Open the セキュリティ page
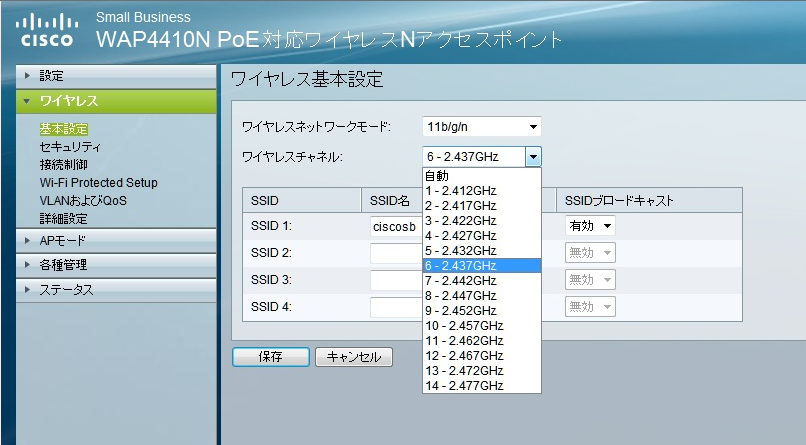The image size is (806, 445). pos(70,146)
